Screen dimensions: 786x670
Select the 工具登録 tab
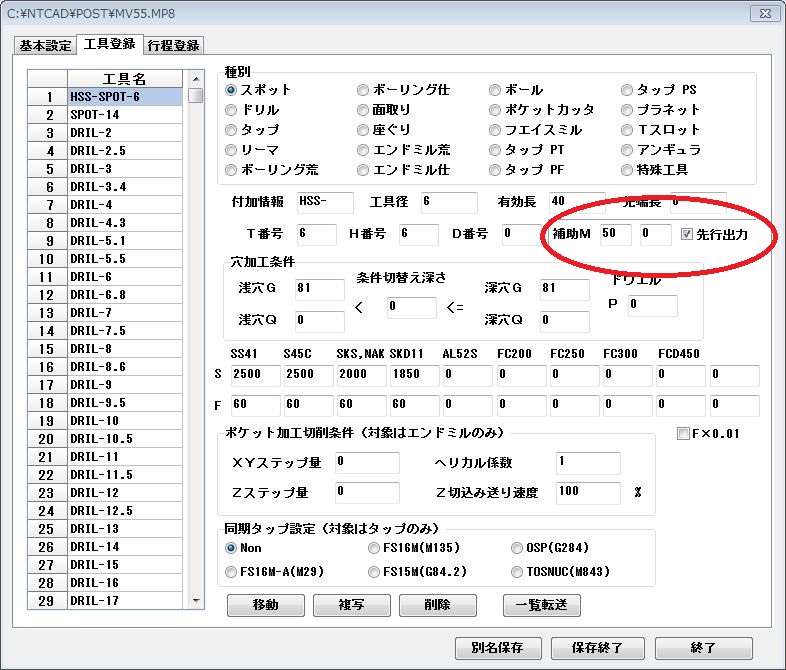(110, 44)
